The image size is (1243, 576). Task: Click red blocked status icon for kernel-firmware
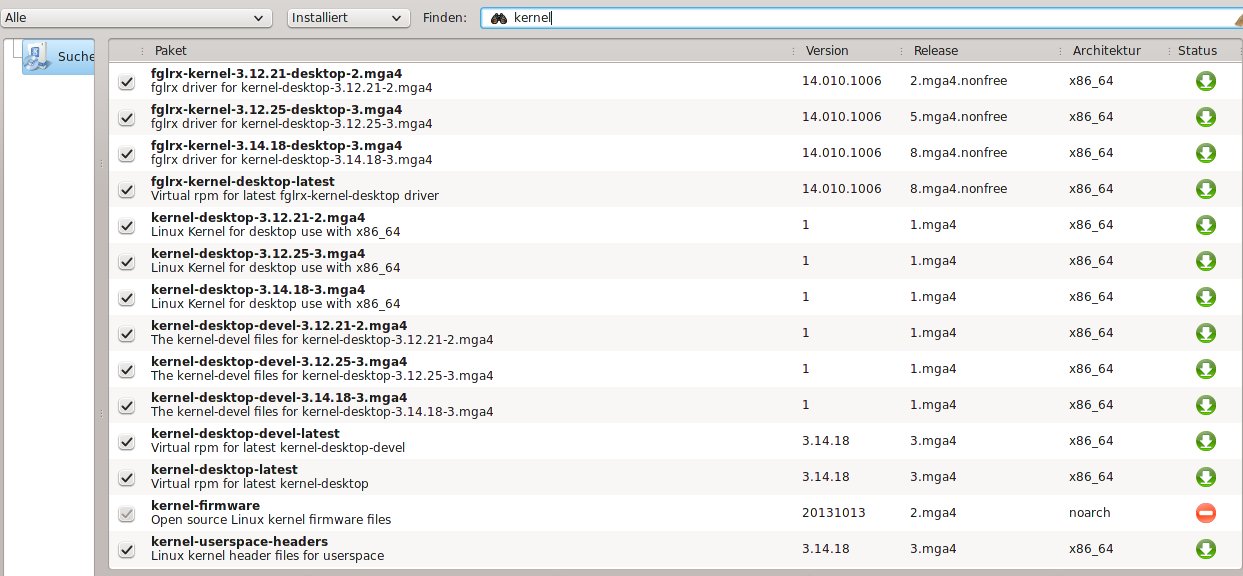click(x=1206, y=513)
